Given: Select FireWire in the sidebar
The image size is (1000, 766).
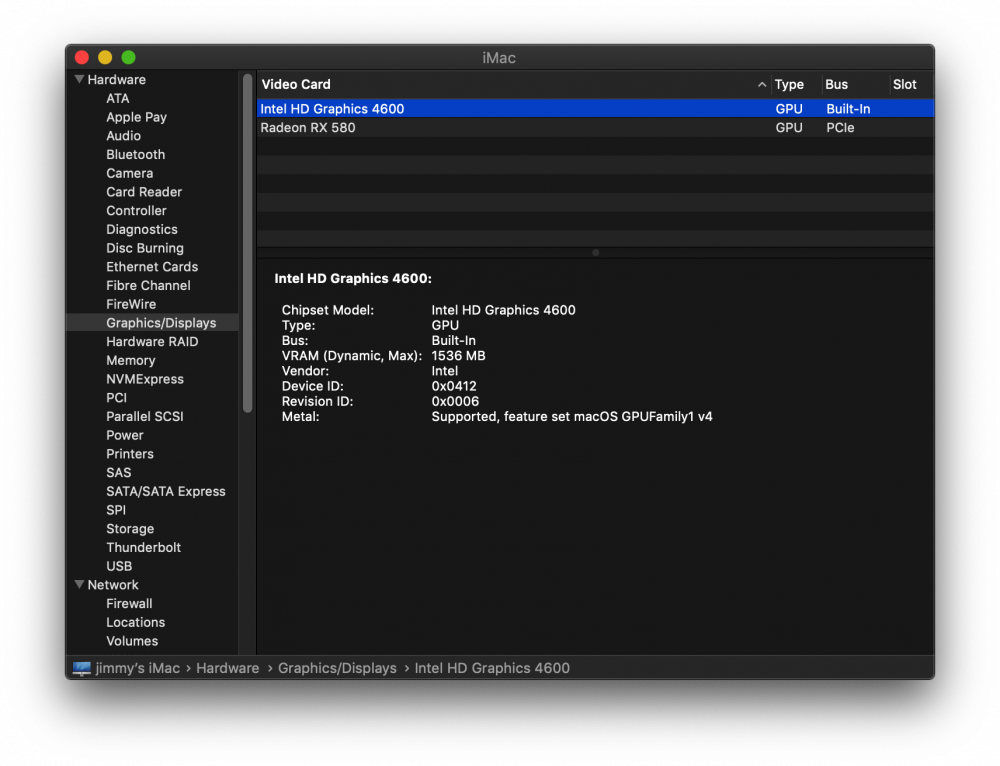Looking at the screenshot, I should pyautogui.click(x=131, y=304).
